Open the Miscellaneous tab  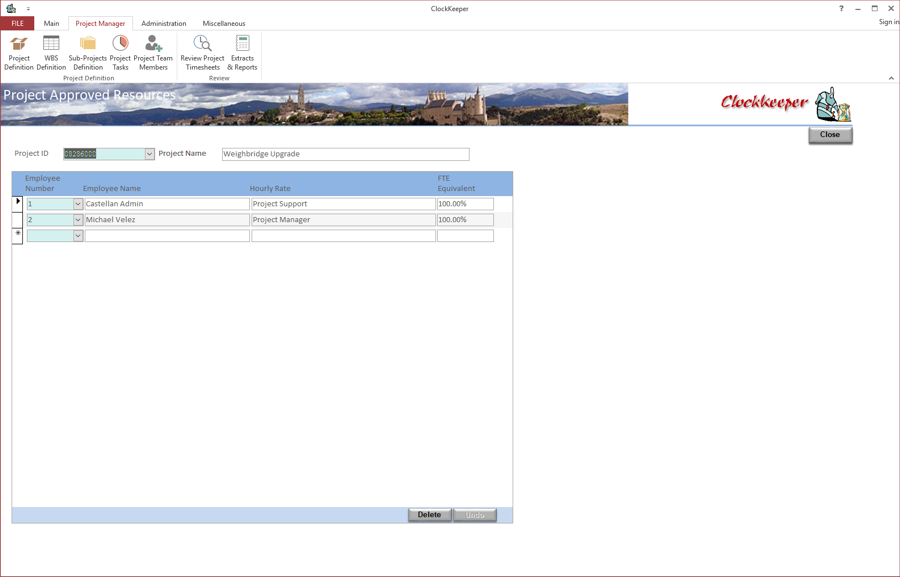pos(224,24)
